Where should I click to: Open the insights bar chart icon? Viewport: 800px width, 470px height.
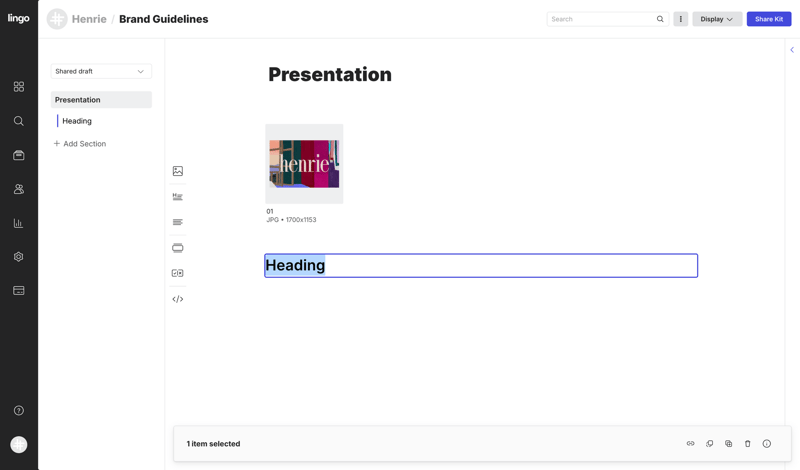coord(19,223)
